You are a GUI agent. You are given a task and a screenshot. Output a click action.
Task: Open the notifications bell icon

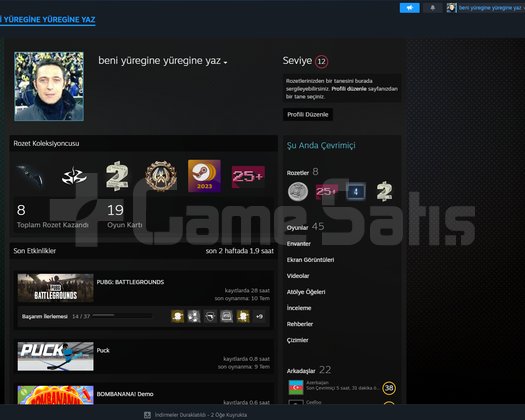[x=433, y=8]
